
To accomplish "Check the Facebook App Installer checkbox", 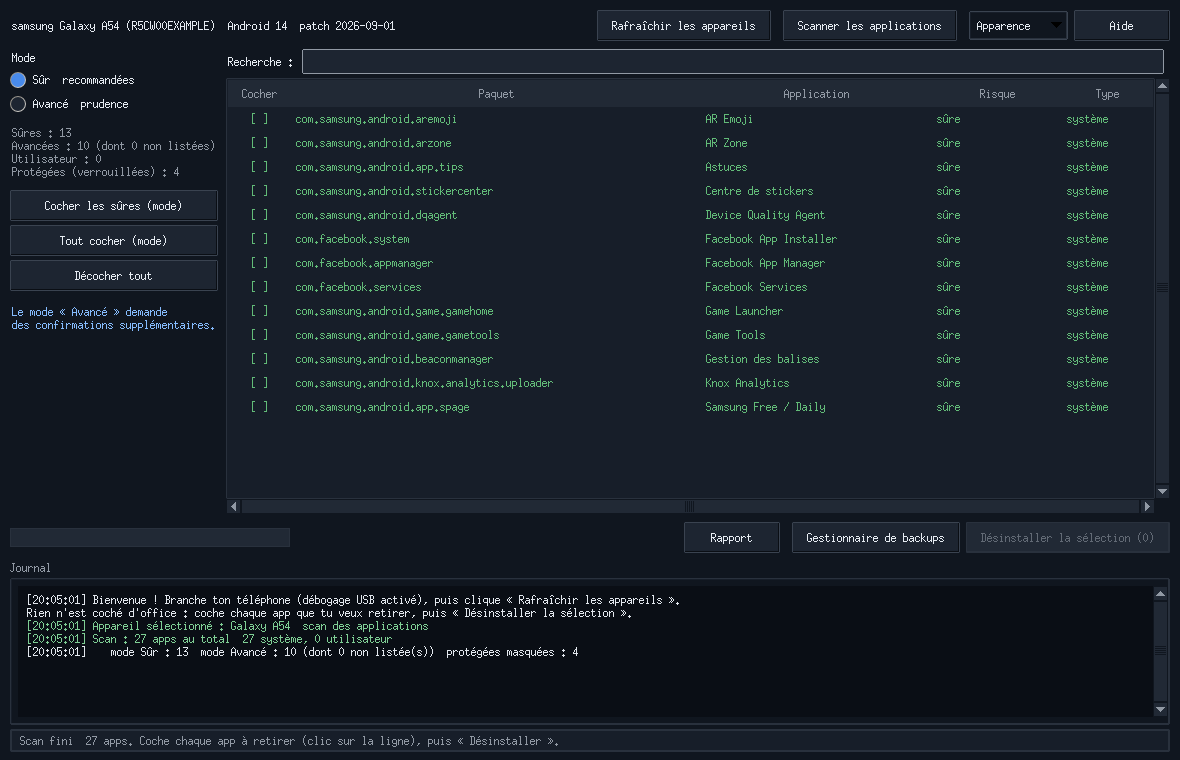I will point(259,239).
